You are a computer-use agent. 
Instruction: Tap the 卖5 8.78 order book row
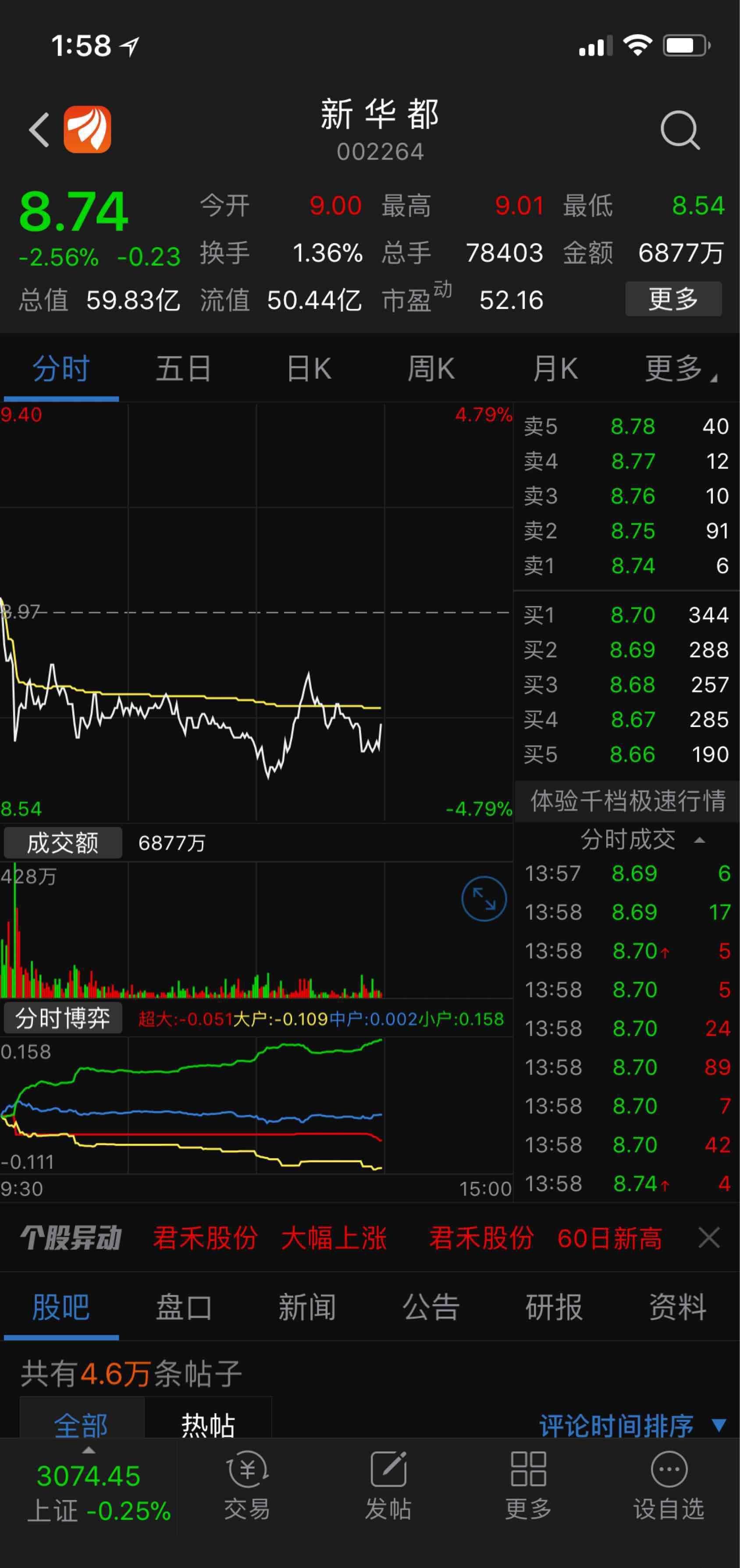(627, 426)
